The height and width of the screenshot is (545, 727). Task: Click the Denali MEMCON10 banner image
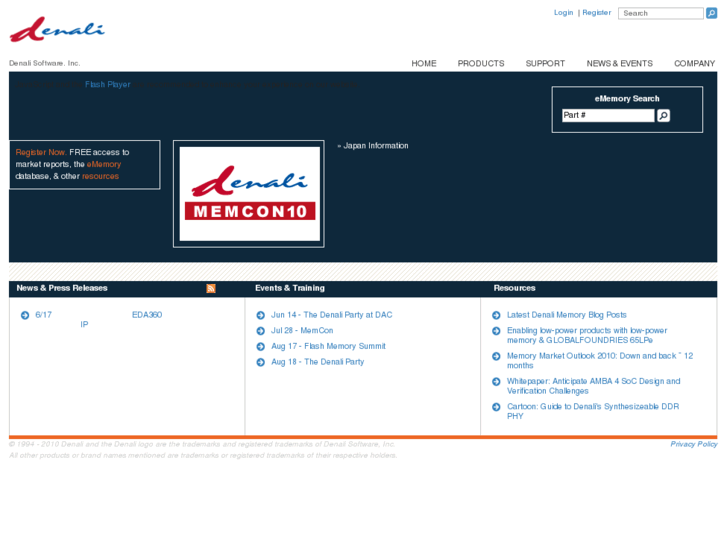coord(249,194)
